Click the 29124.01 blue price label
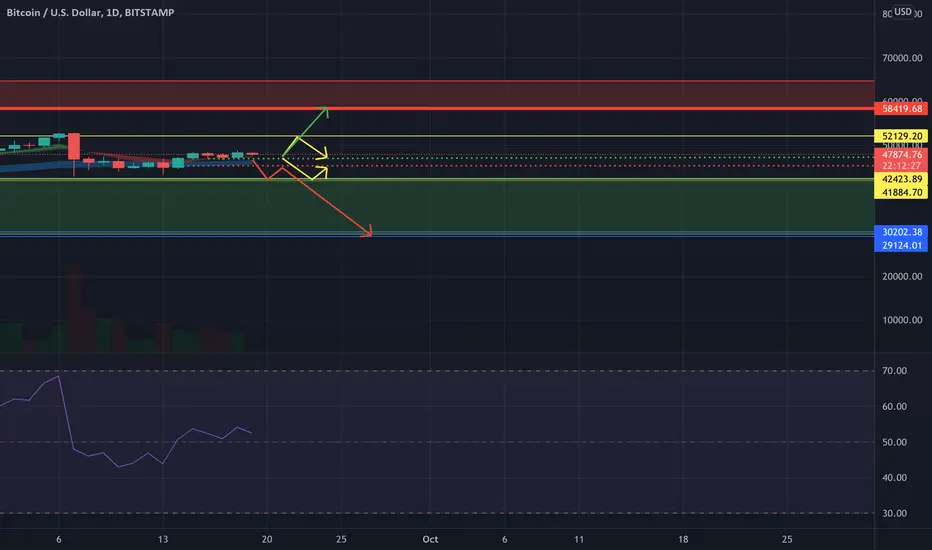Screen dimensions: 932x550 (901, 245)
